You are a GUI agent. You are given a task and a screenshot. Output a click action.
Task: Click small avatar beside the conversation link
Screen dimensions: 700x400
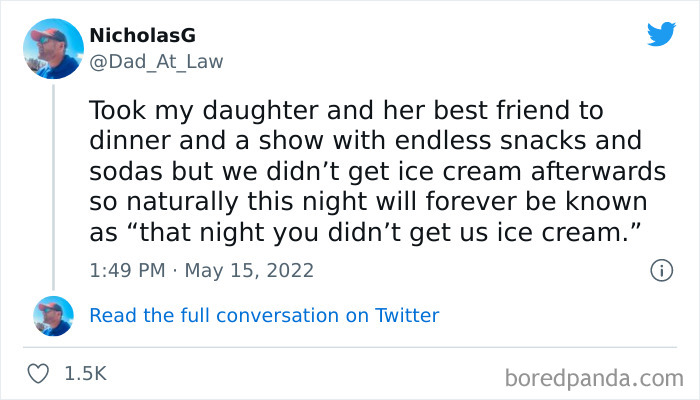(52, 315)
